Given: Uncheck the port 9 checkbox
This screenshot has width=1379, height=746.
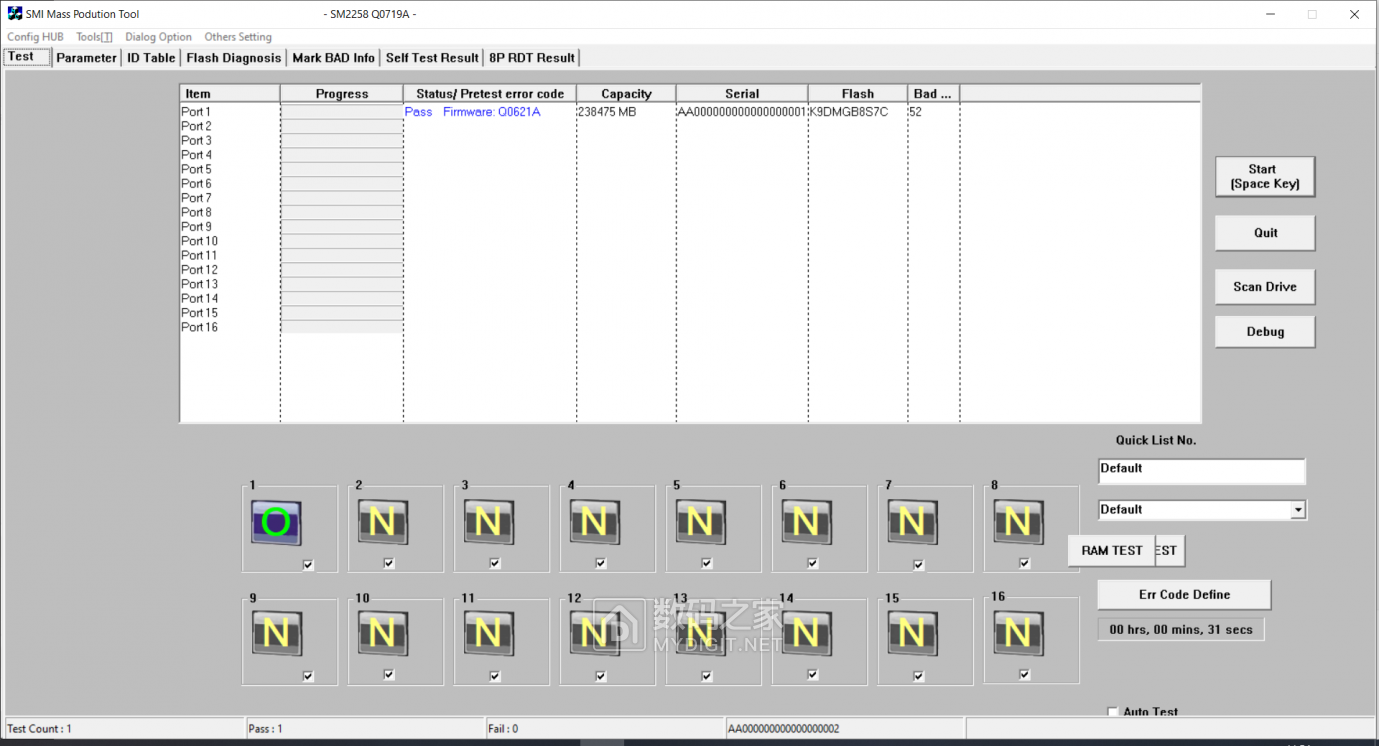Looking at the screenshot, I should (308, 676).
